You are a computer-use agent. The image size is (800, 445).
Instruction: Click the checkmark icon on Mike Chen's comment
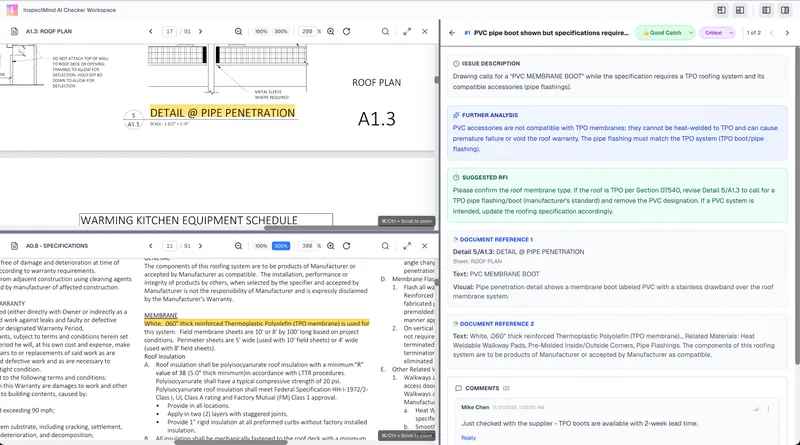[x=756, y=409]
